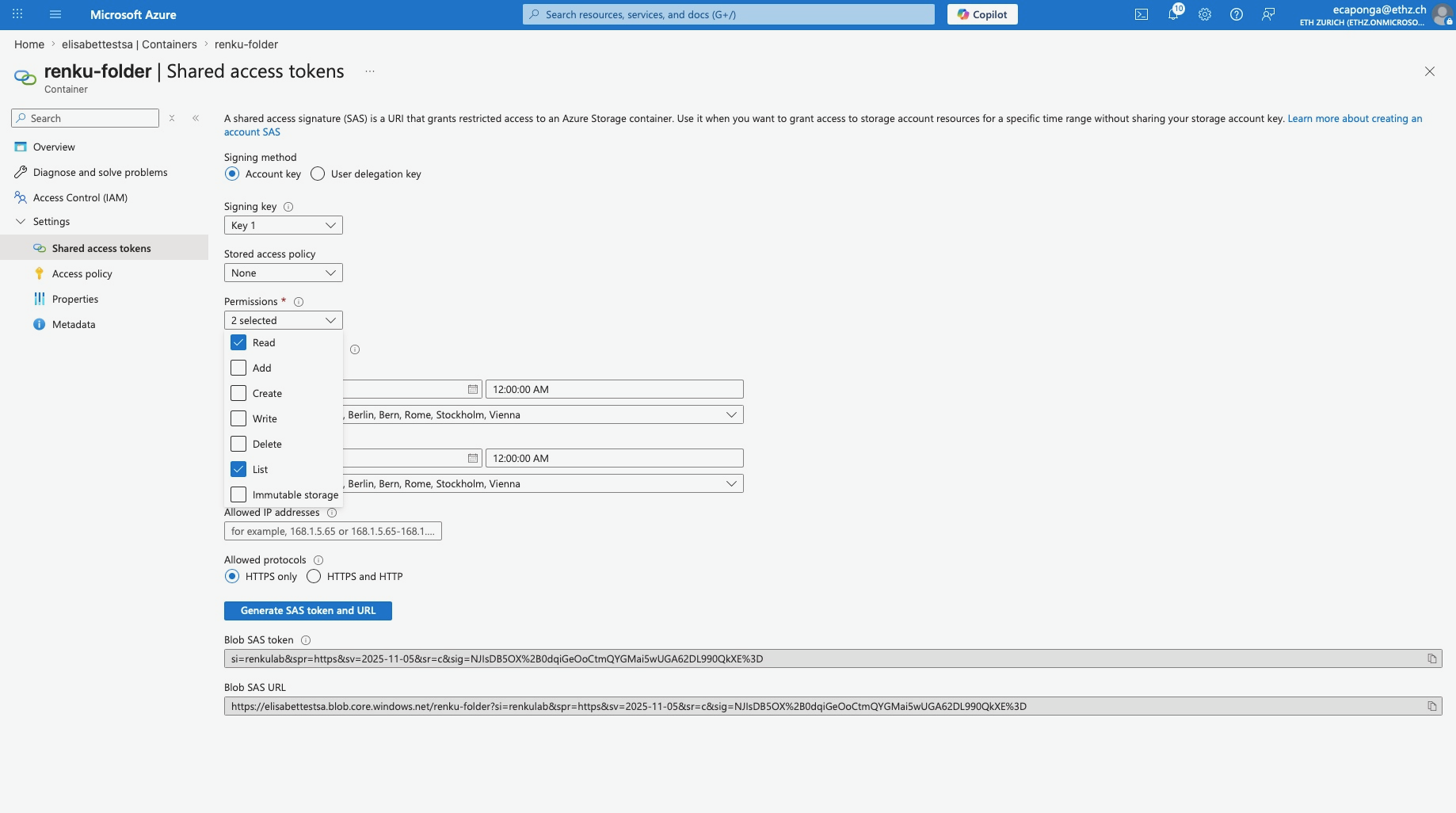
Task: Open portal settings gear
Action: coord(1205,14)
